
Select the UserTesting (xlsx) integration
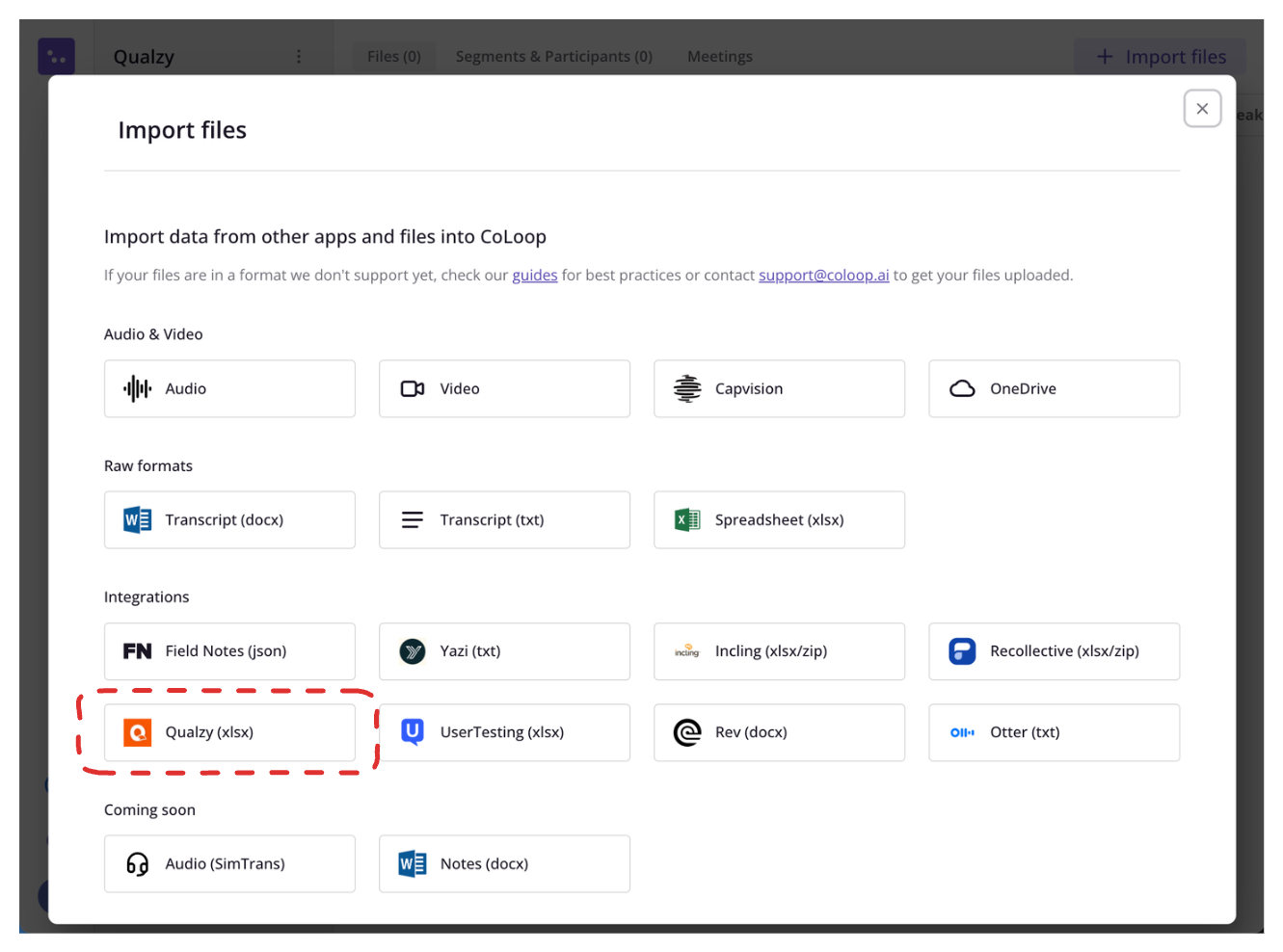click(504, 732)
